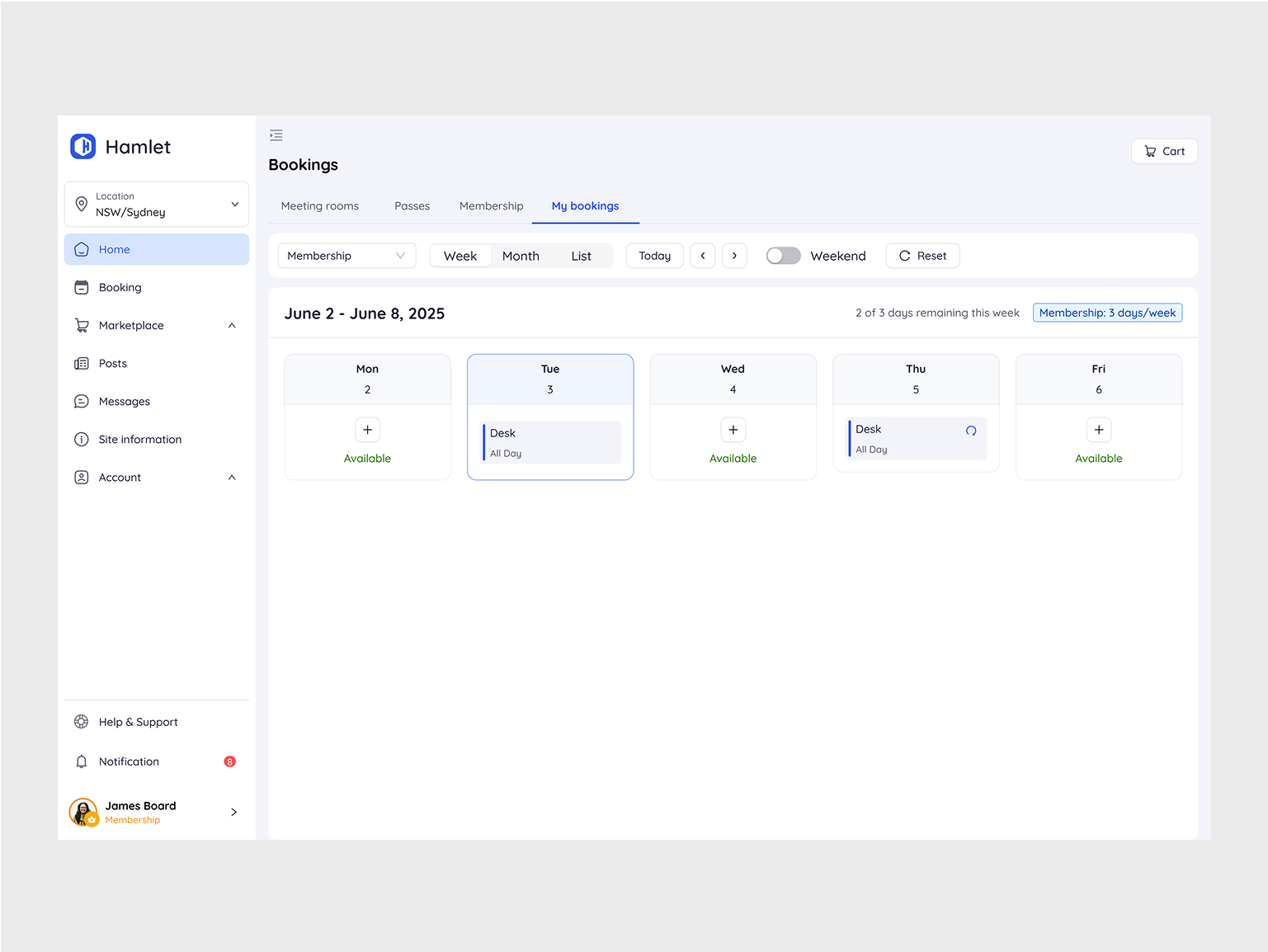Viewport: 1268px width, 952px height.
Task: Click the refresh icon on Thursday's desk
Action: (971, 431)
